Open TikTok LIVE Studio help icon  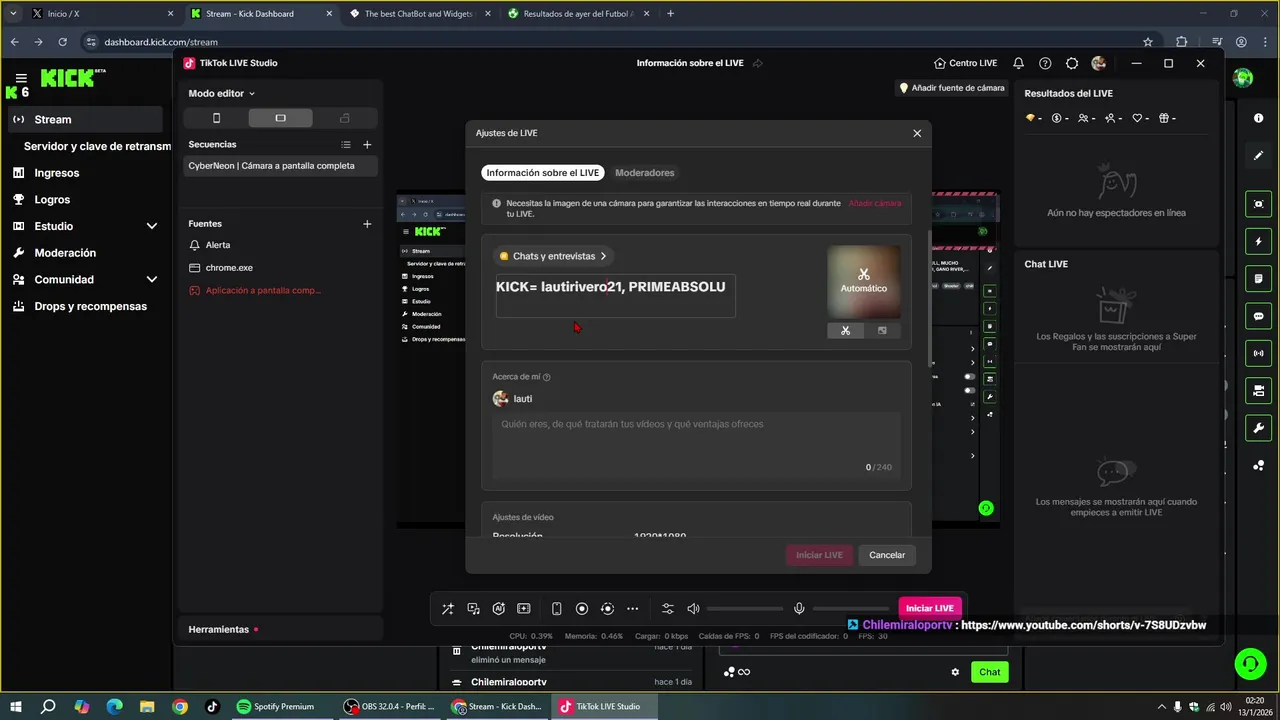(x=1045, y=63)
